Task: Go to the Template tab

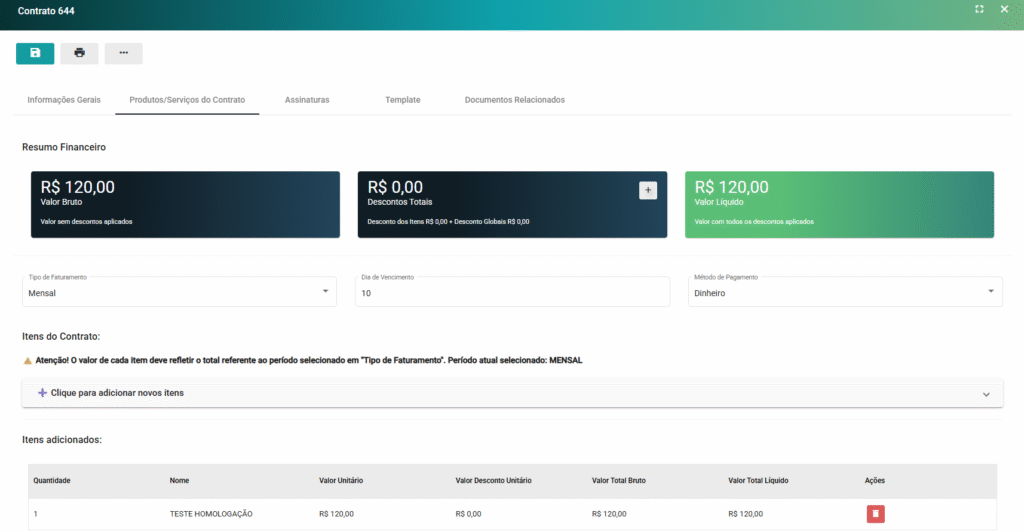Action: 402,100
